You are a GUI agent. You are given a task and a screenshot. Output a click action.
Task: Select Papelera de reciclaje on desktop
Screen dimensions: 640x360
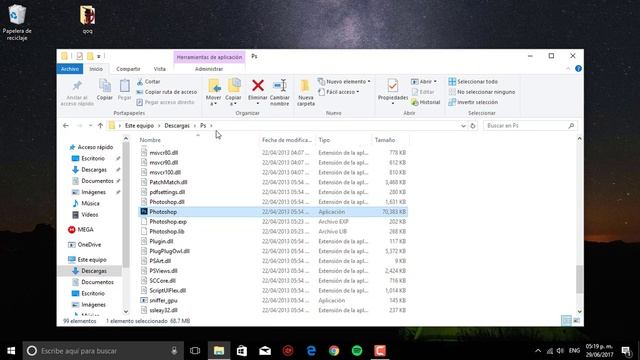click(17, 22)
